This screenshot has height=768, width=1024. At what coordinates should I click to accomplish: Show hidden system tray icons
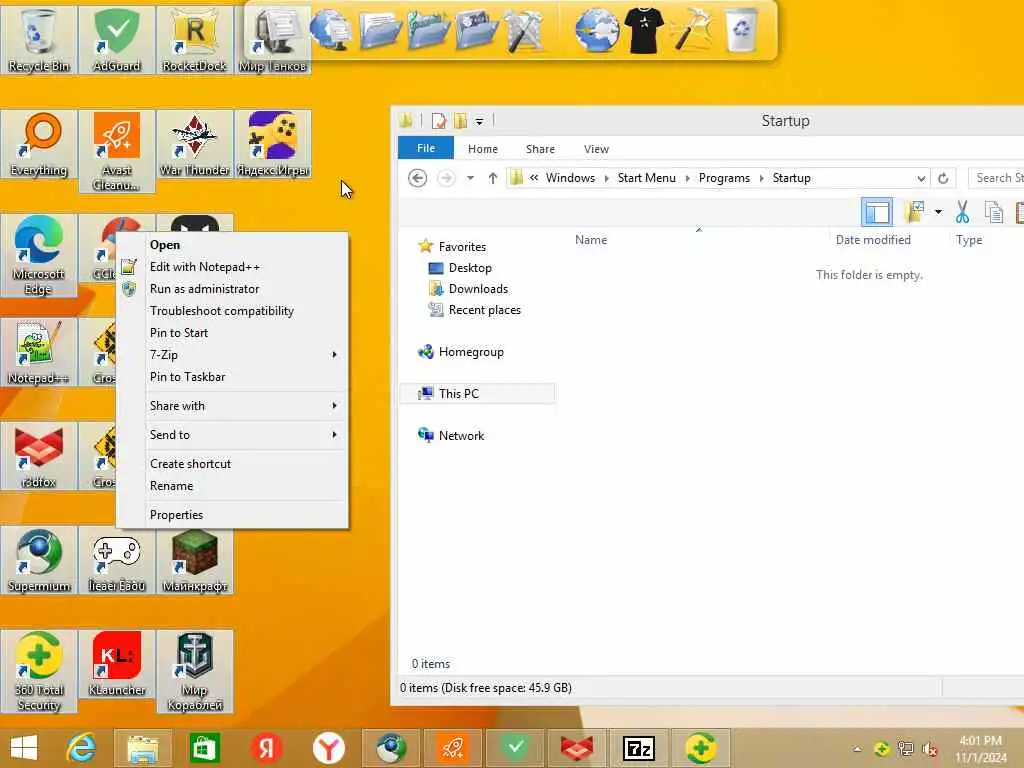857,749
